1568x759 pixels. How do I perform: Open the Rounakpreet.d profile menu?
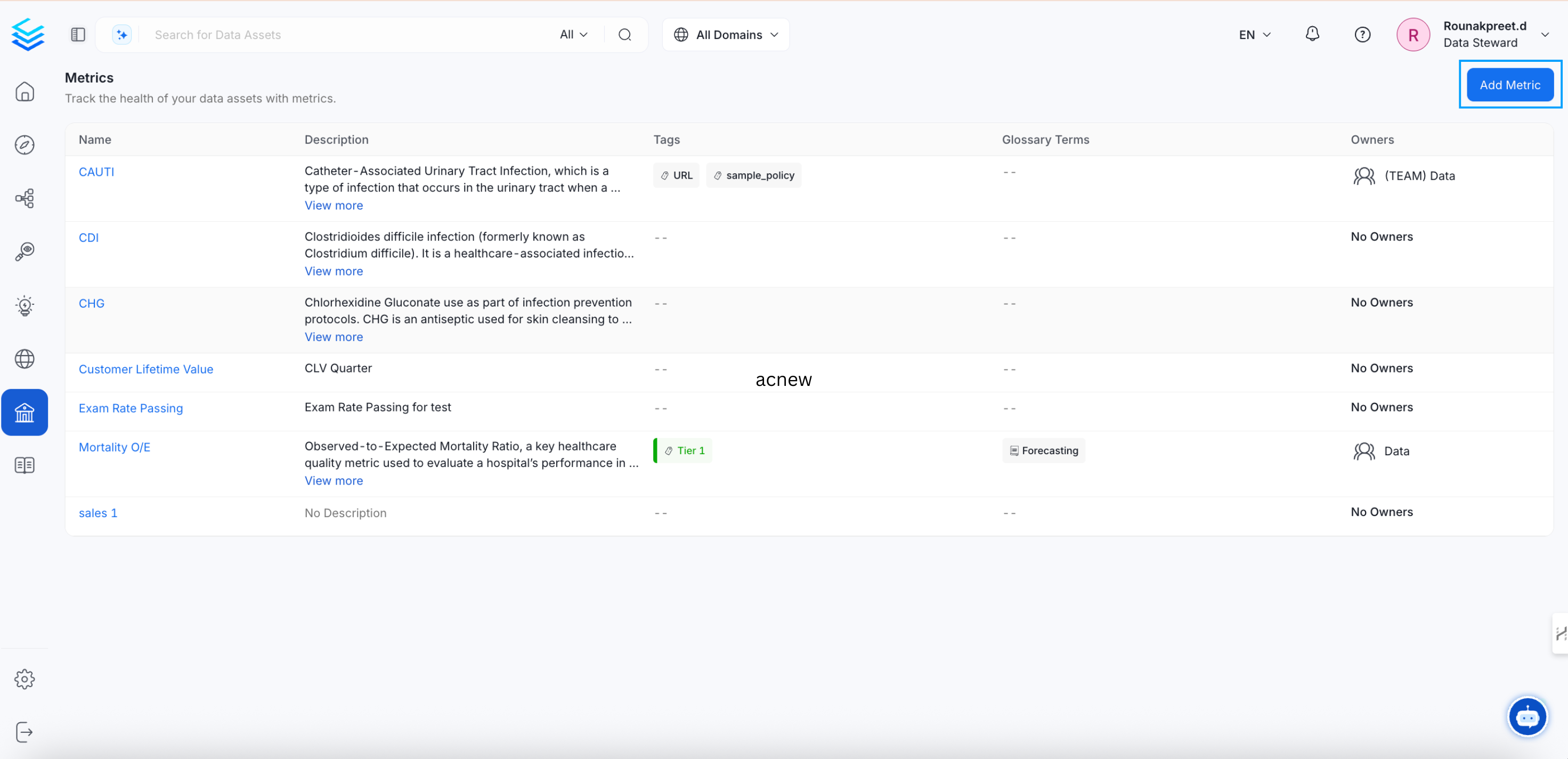click(1483, 35)
